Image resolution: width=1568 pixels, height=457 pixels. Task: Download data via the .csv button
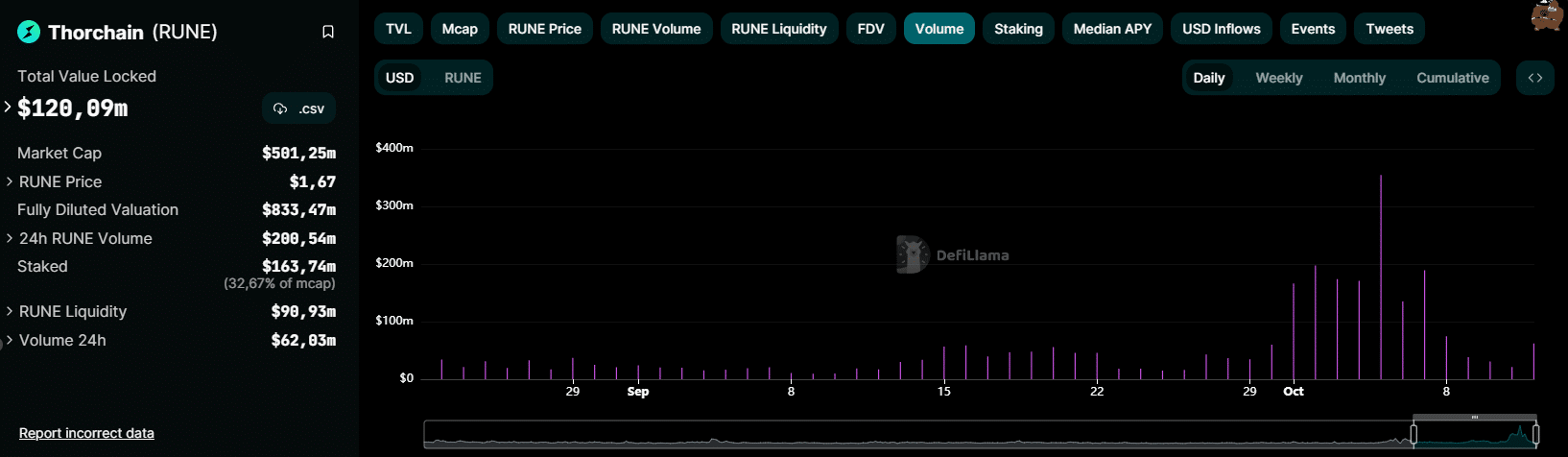tap(299, 108)
